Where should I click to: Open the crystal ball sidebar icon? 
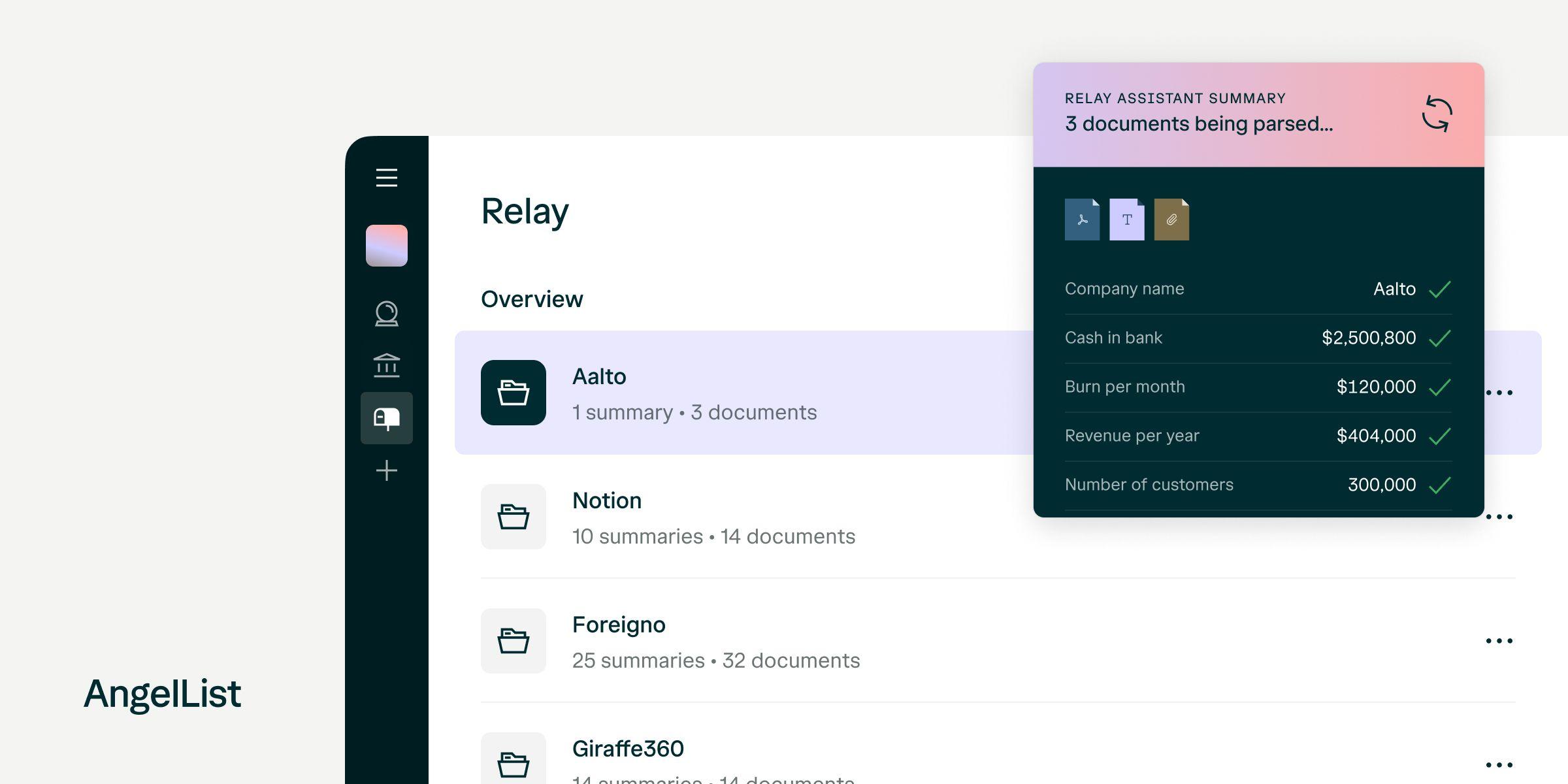tap(386, 314)
